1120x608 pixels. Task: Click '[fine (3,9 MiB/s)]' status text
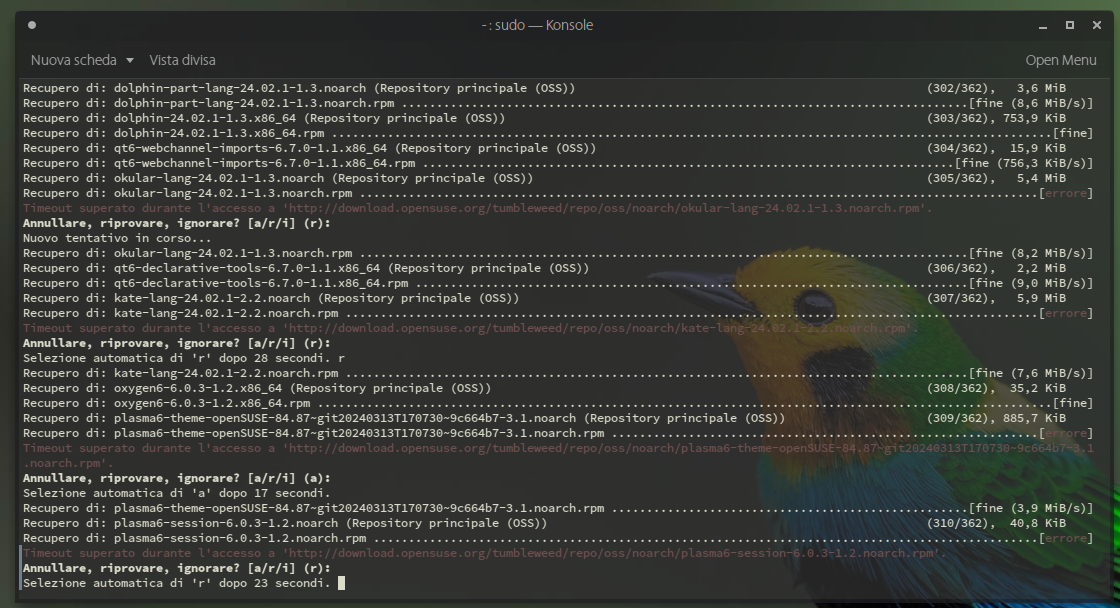[1031, 508]
